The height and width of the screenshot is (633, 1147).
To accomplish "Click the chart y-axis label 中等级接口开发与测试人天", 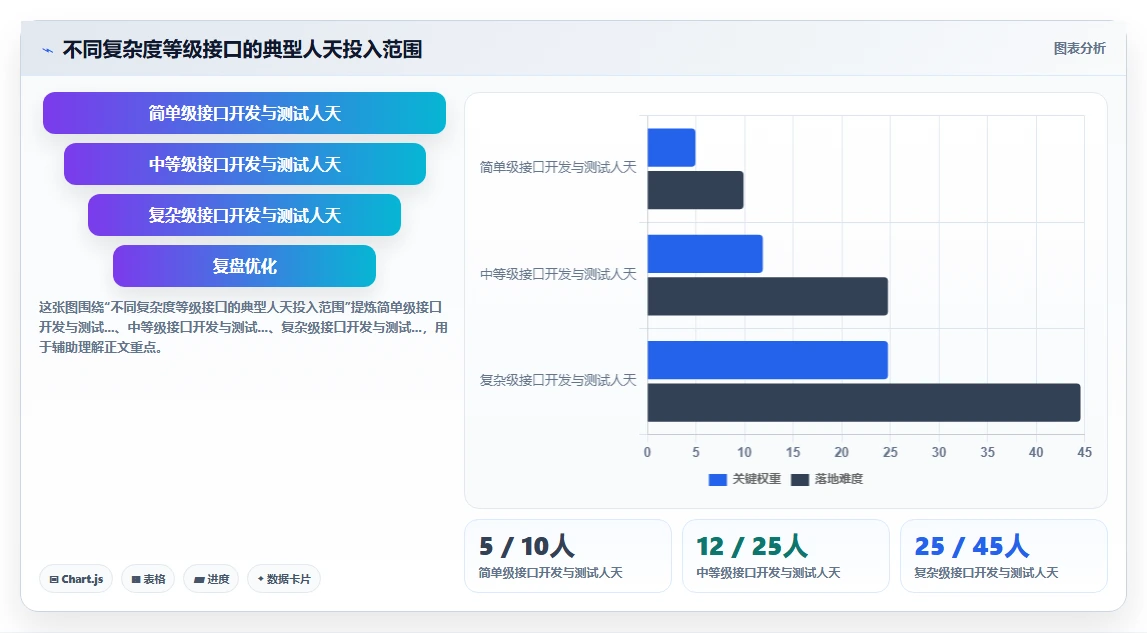I will click(x=557, y=274).
